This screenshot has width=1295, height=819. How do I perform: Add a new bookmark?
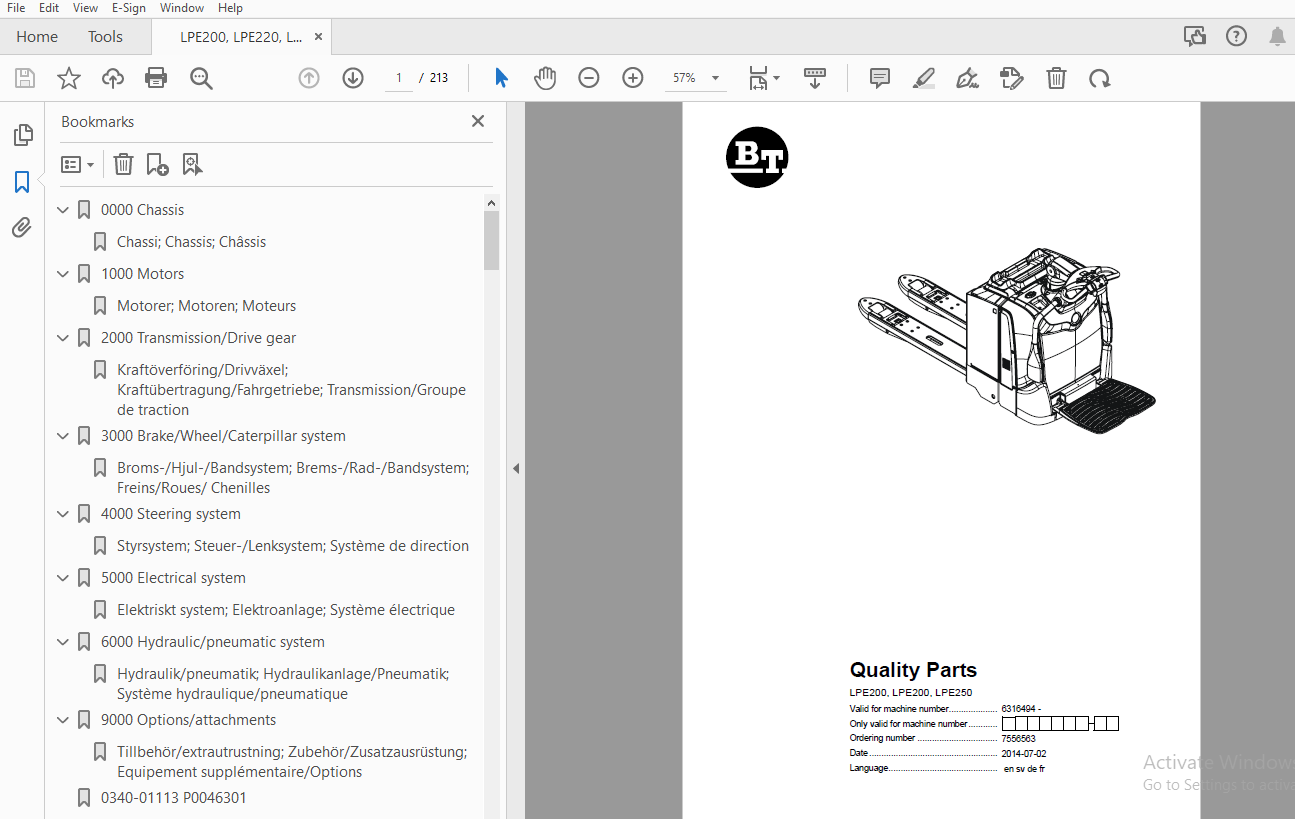(157, 164)
